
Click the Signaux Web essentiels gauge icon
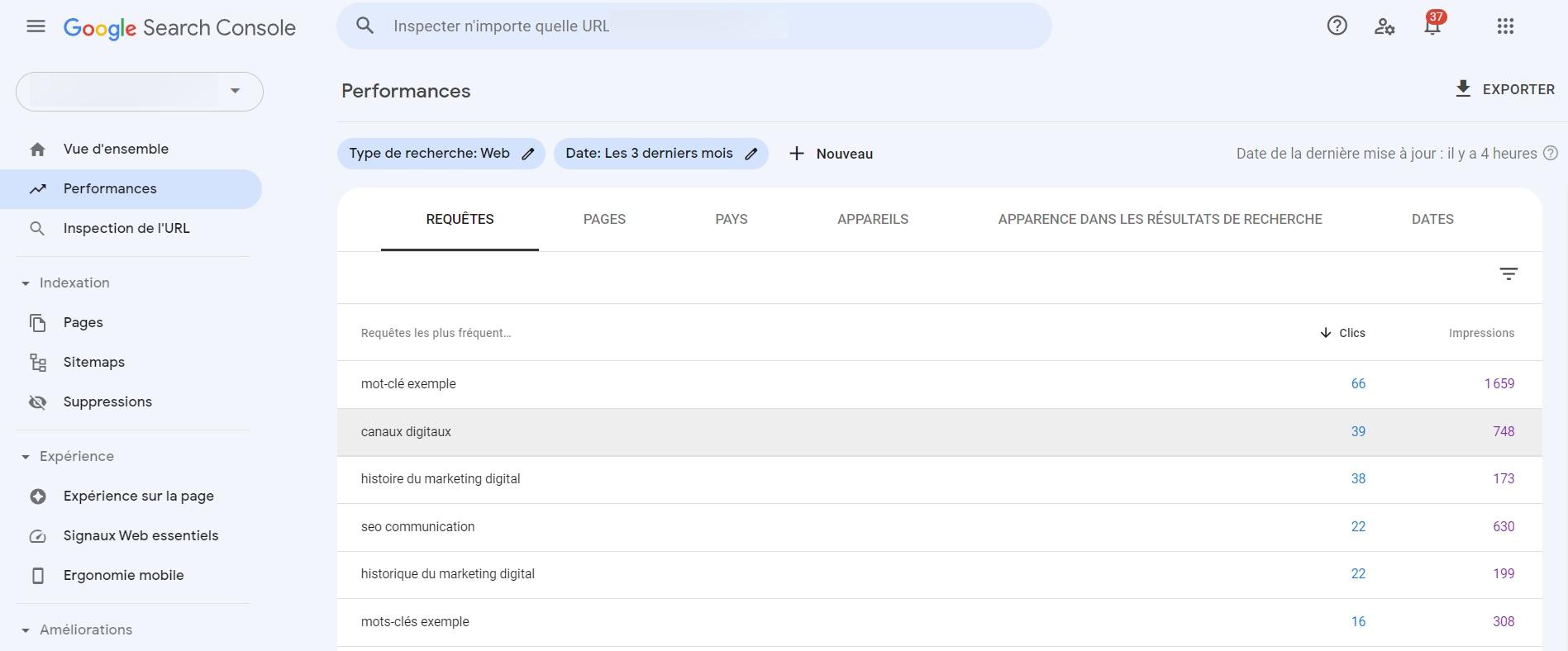37,536
